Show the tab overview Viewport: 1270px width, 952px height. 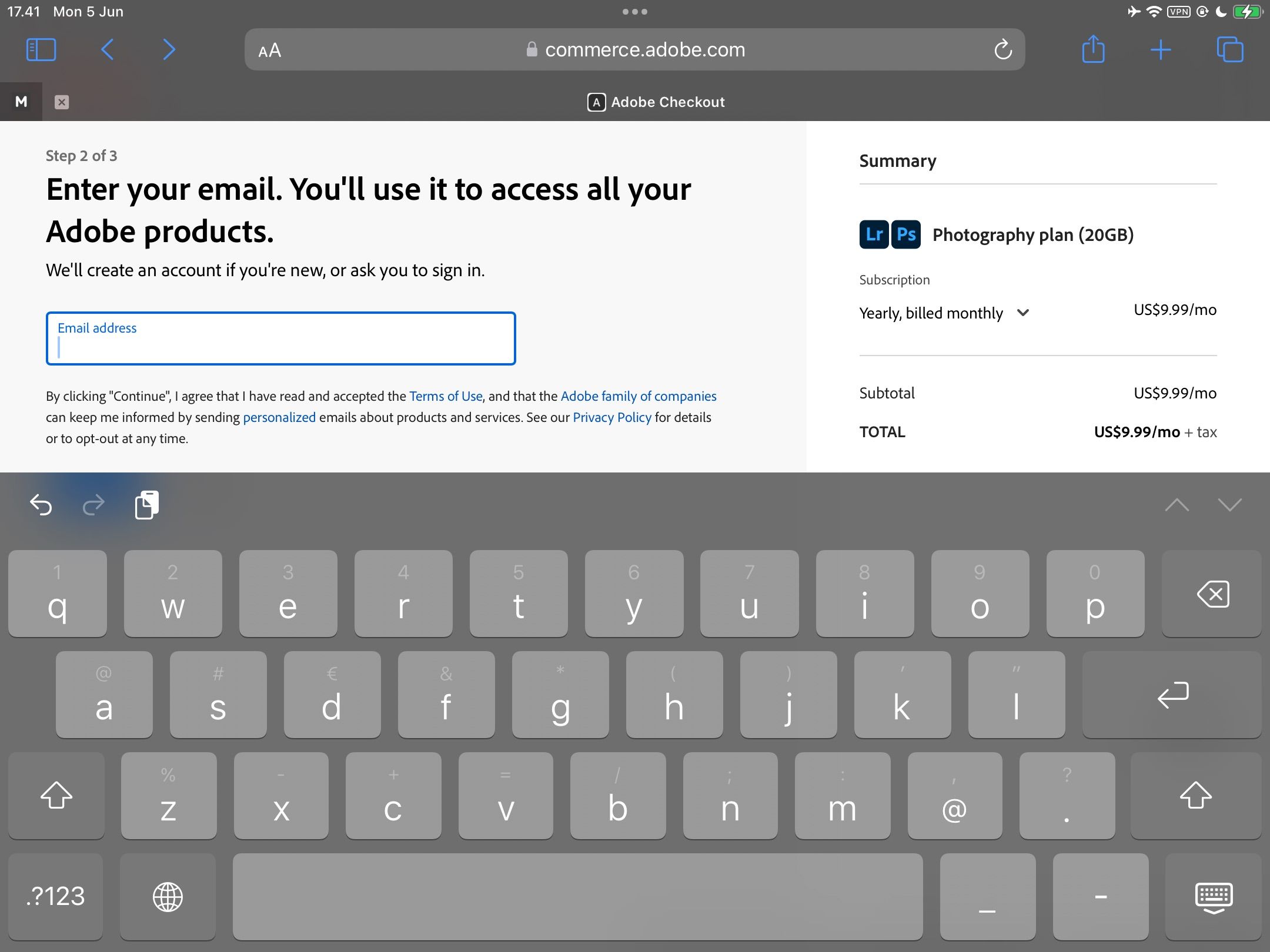[1230, 49]
